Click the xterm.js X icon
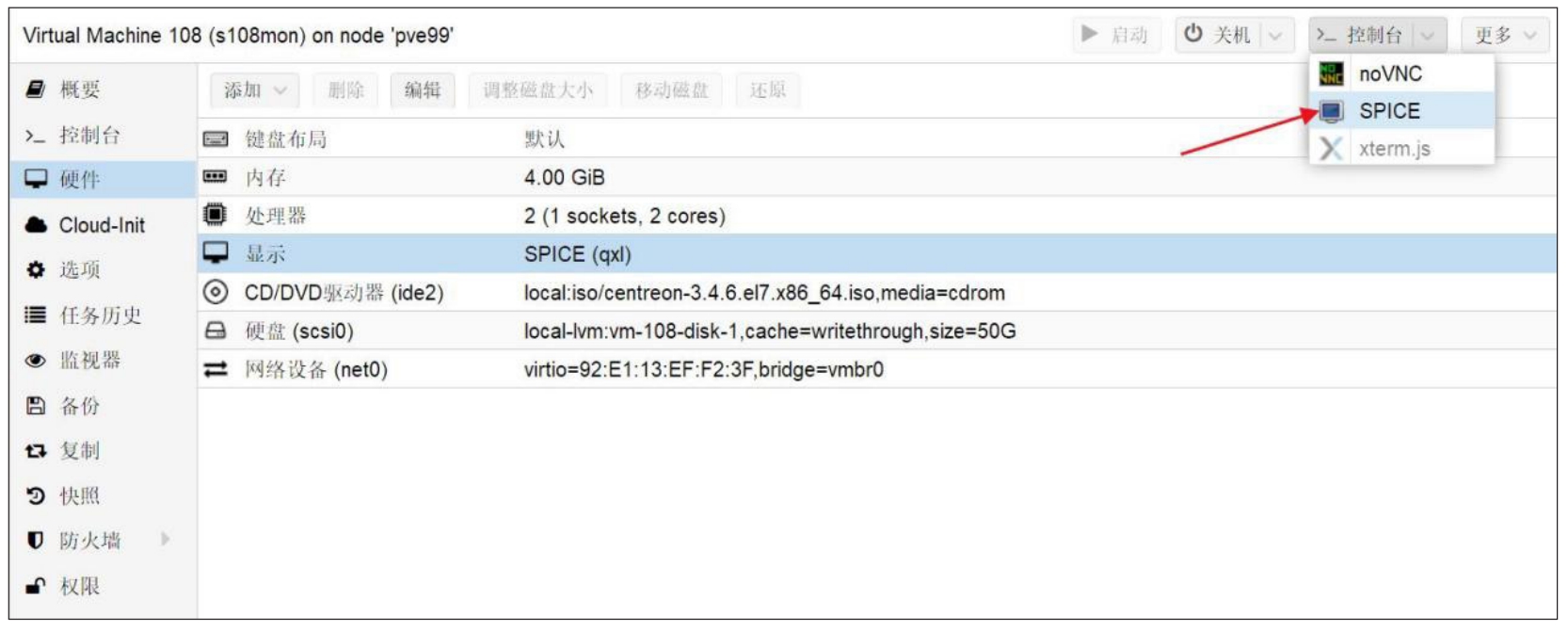This screenshot has width=1568, height=631. [x=1331, y=149]
